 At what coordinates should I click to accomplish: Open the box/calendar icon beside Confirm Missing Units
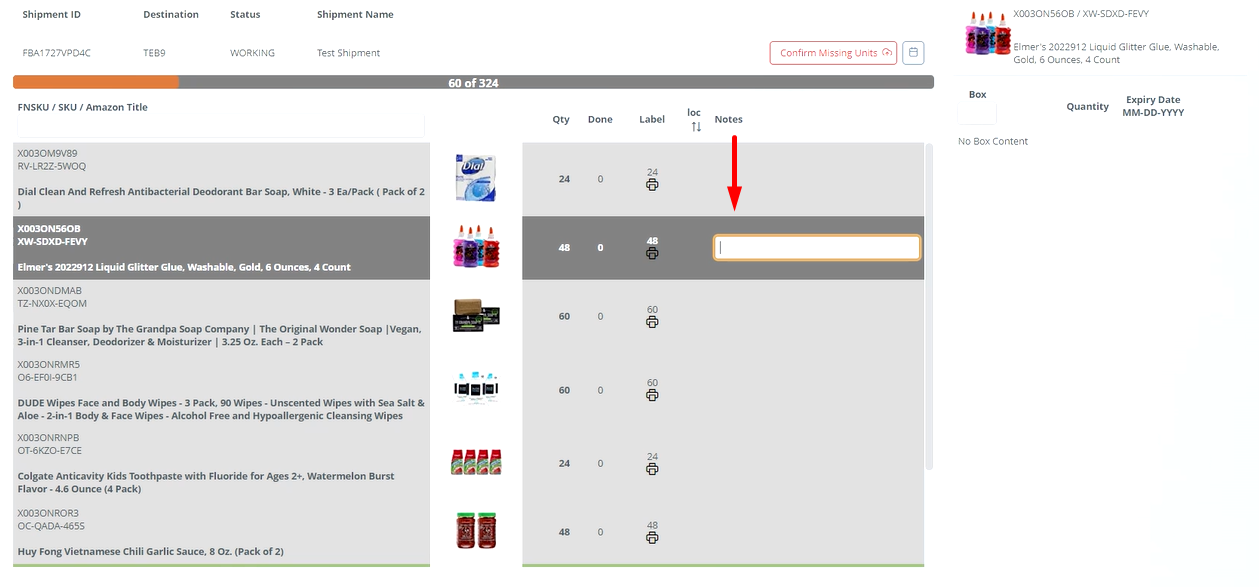(x=912, y=52)
